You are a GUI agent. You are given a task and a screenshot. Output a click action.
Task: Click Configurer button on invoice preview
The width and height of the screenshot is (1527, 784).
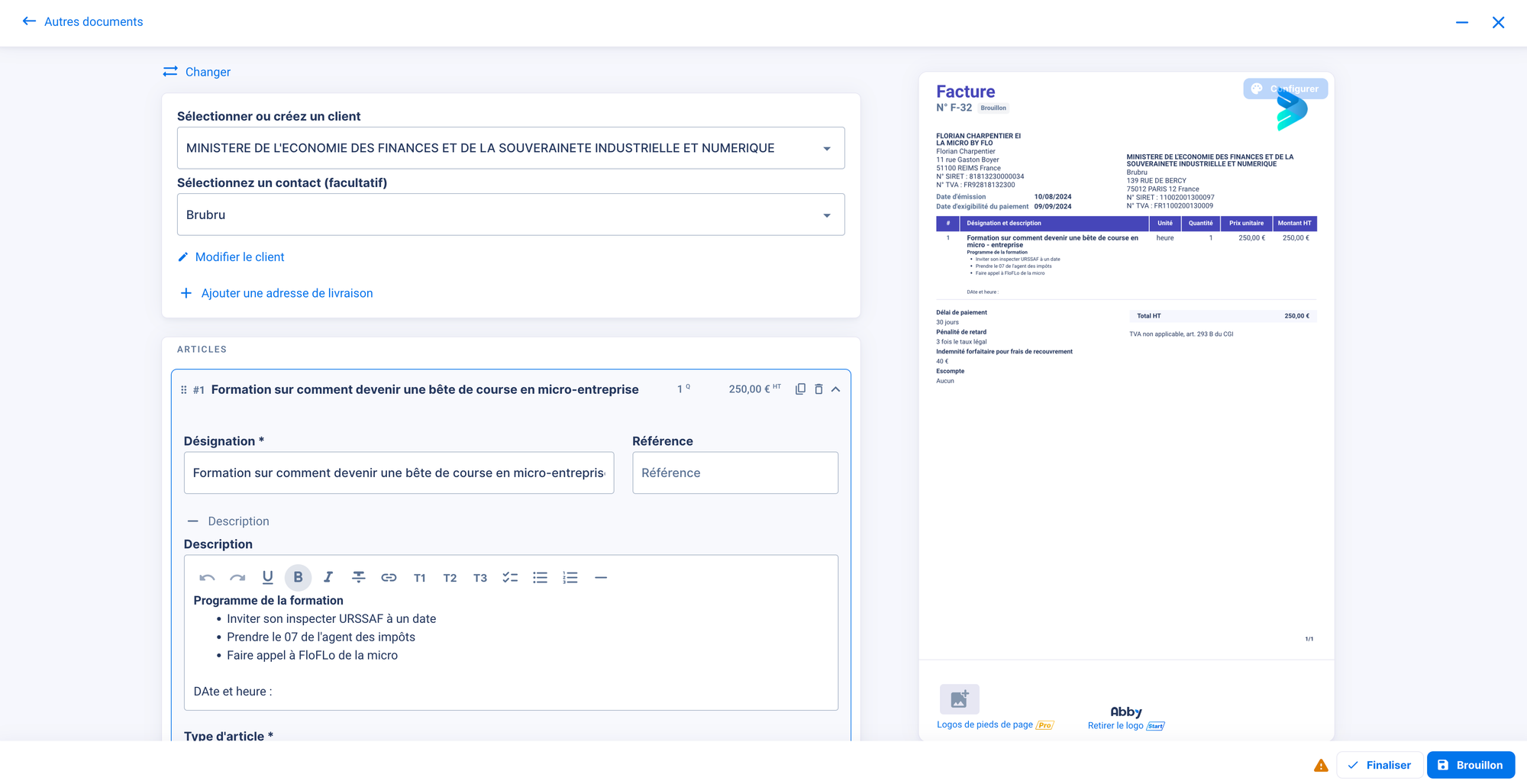1286,89
